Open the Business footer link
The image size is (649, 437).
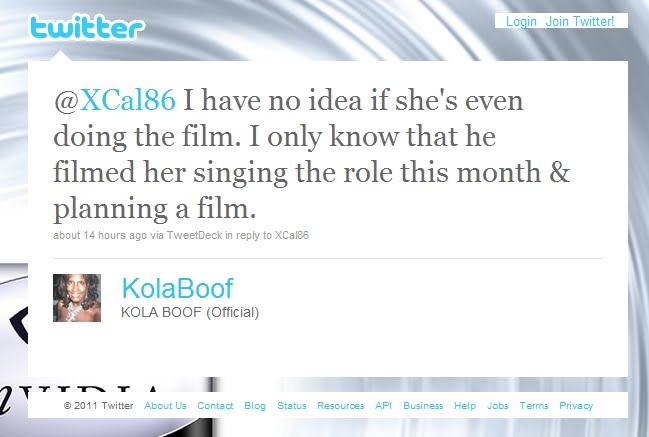coord(423,406)
